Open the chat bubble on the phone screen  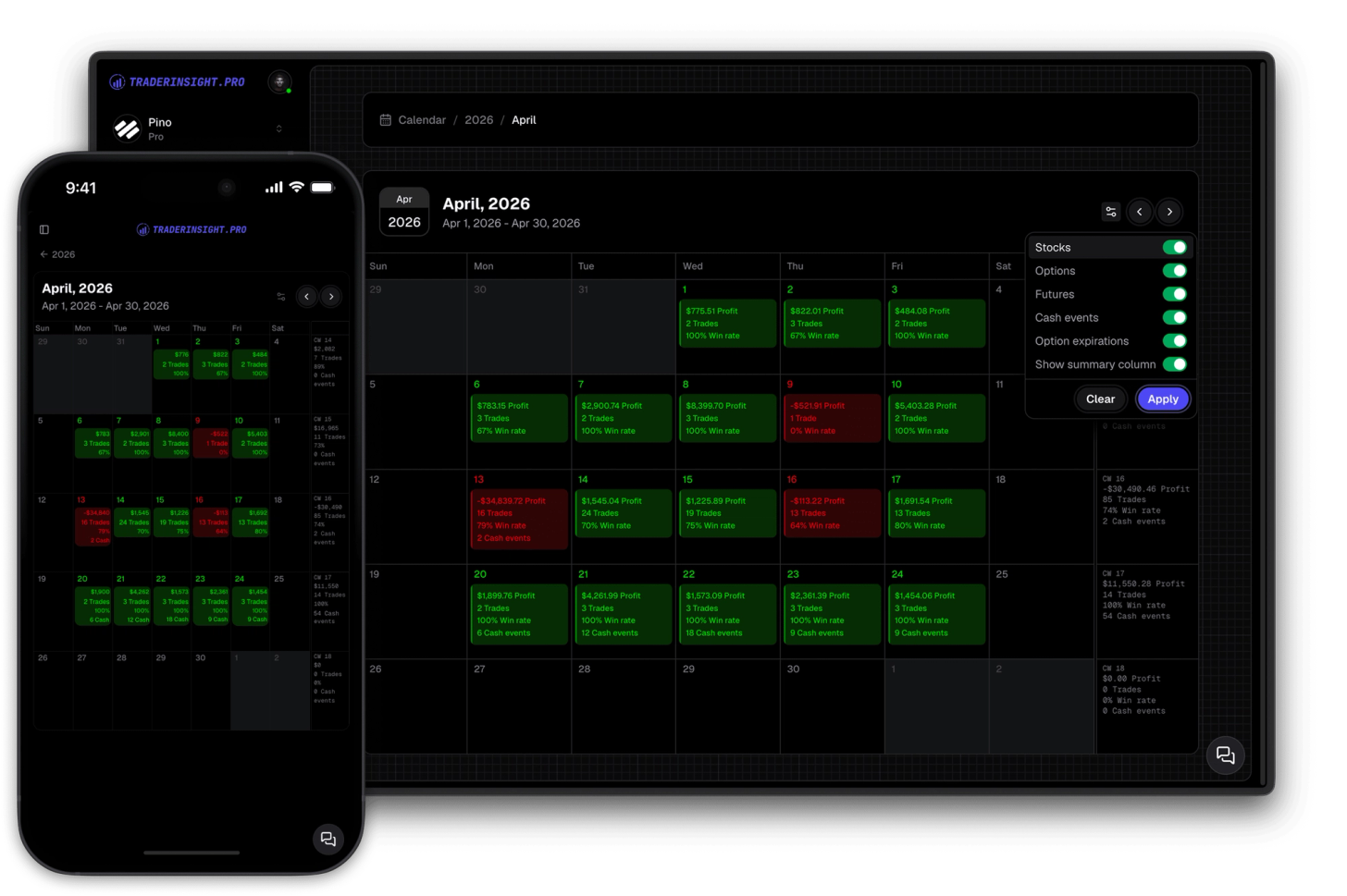(x=327, y=839)
